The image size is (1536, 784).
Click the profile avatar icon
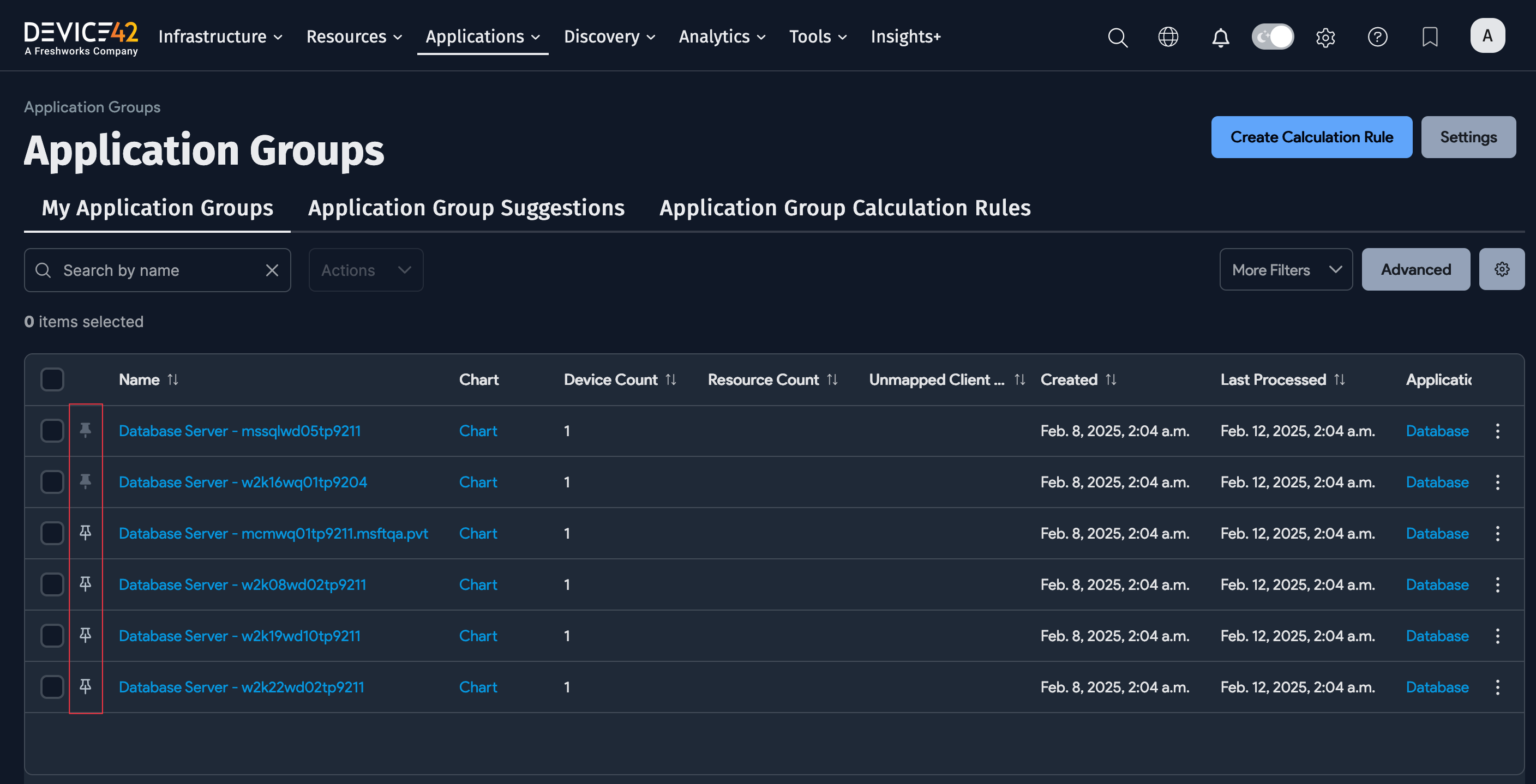click(x=1487, y=35)
